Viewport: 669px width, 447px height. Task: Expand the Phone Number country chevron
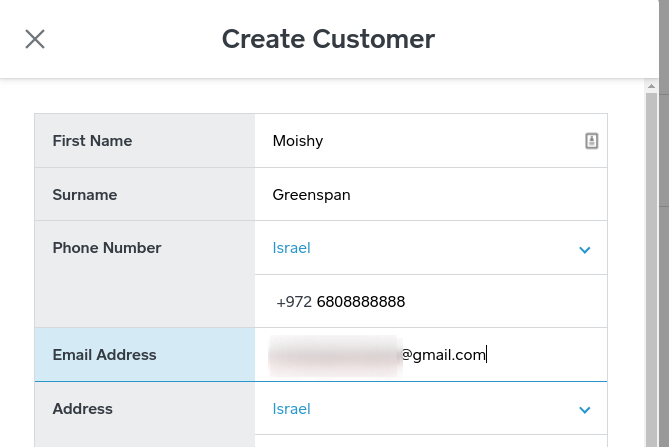pos(585,249)
